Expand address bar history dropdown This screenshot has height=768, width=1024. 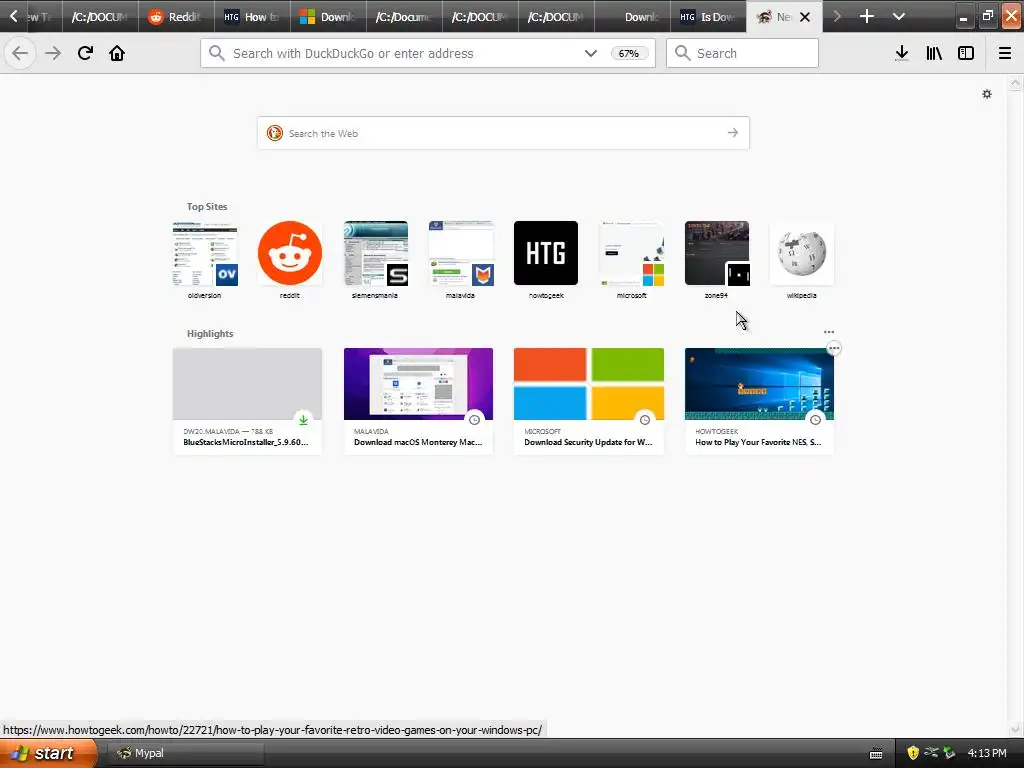[x=590, y=53]
